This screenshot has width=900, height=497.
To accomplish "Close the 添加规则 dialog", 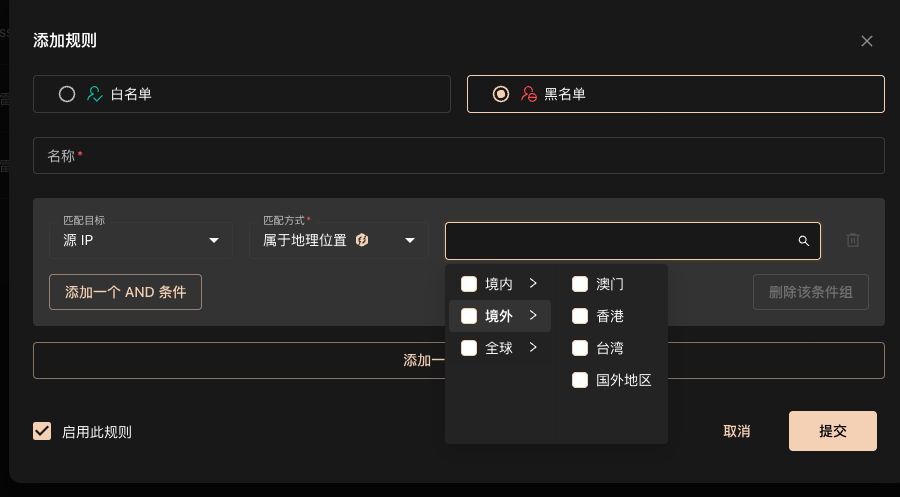I will point(867,41).
